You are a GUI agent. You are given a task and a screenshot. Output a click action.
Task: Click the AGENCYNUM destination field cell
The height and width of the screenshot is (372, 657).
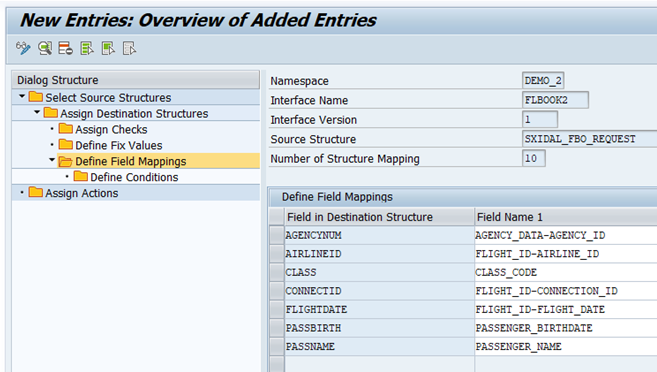coord(379,235)
